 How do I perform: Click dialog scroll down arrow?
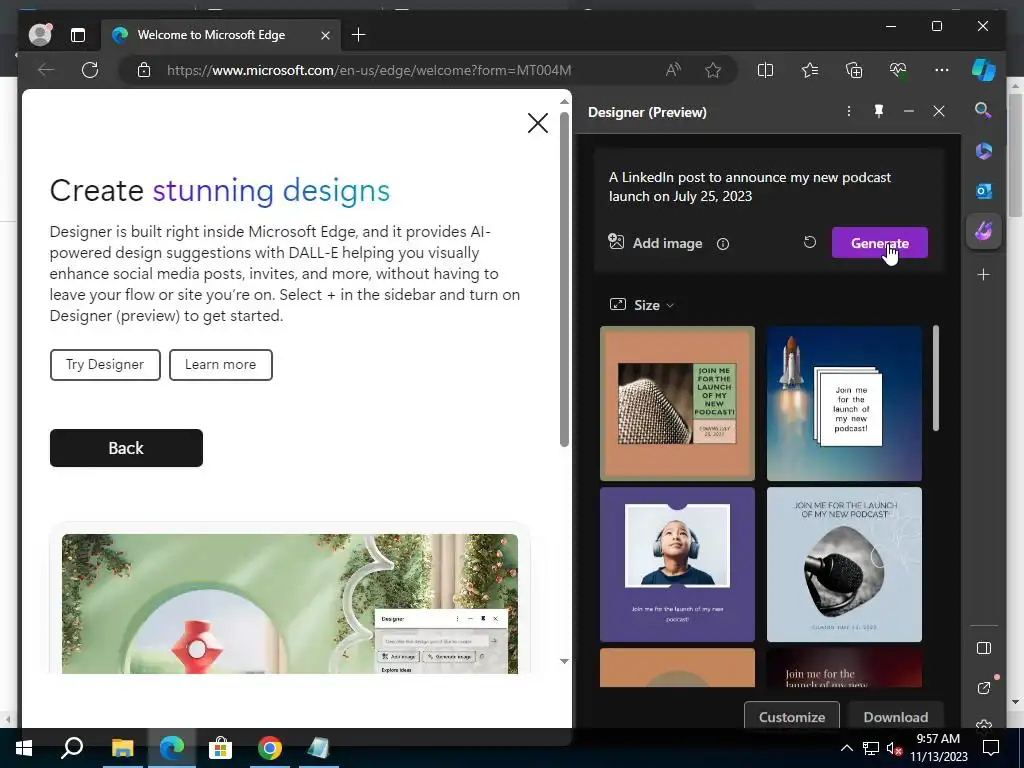[x=564, y=661]
